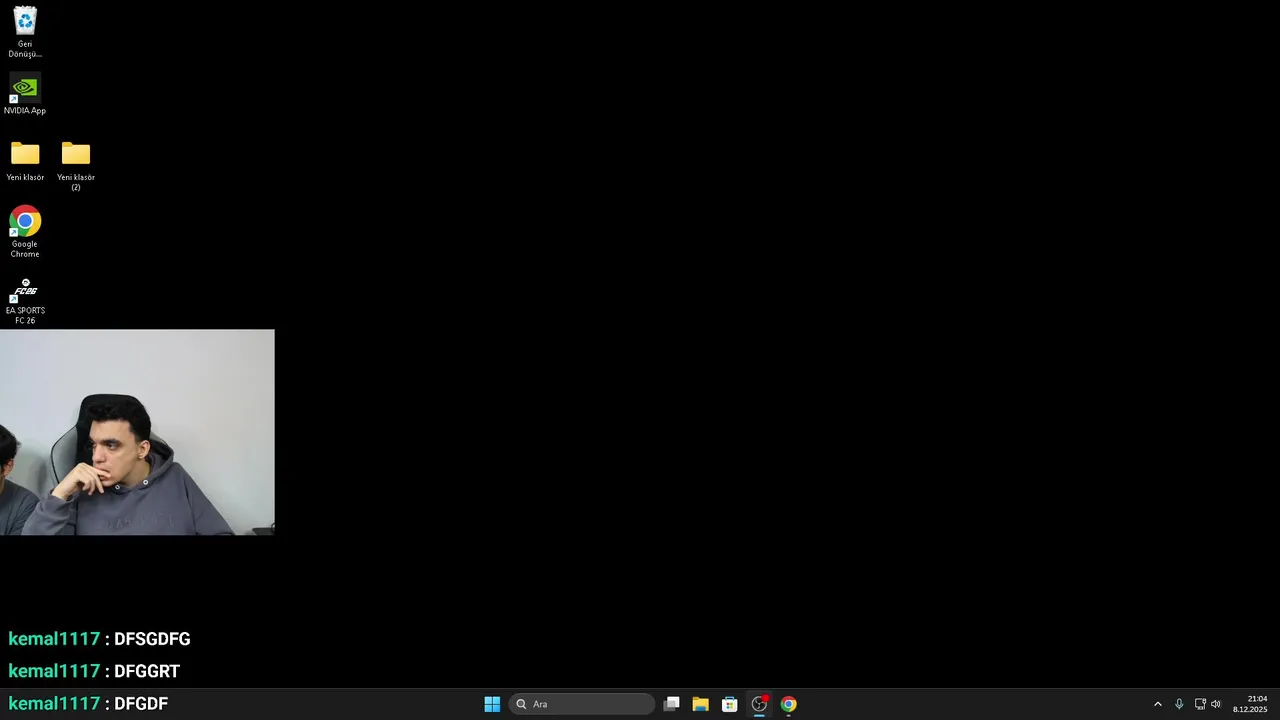Click the webcam overlay thumbnail
This screenshot has height=720, width=1280.
click(137, 432)
